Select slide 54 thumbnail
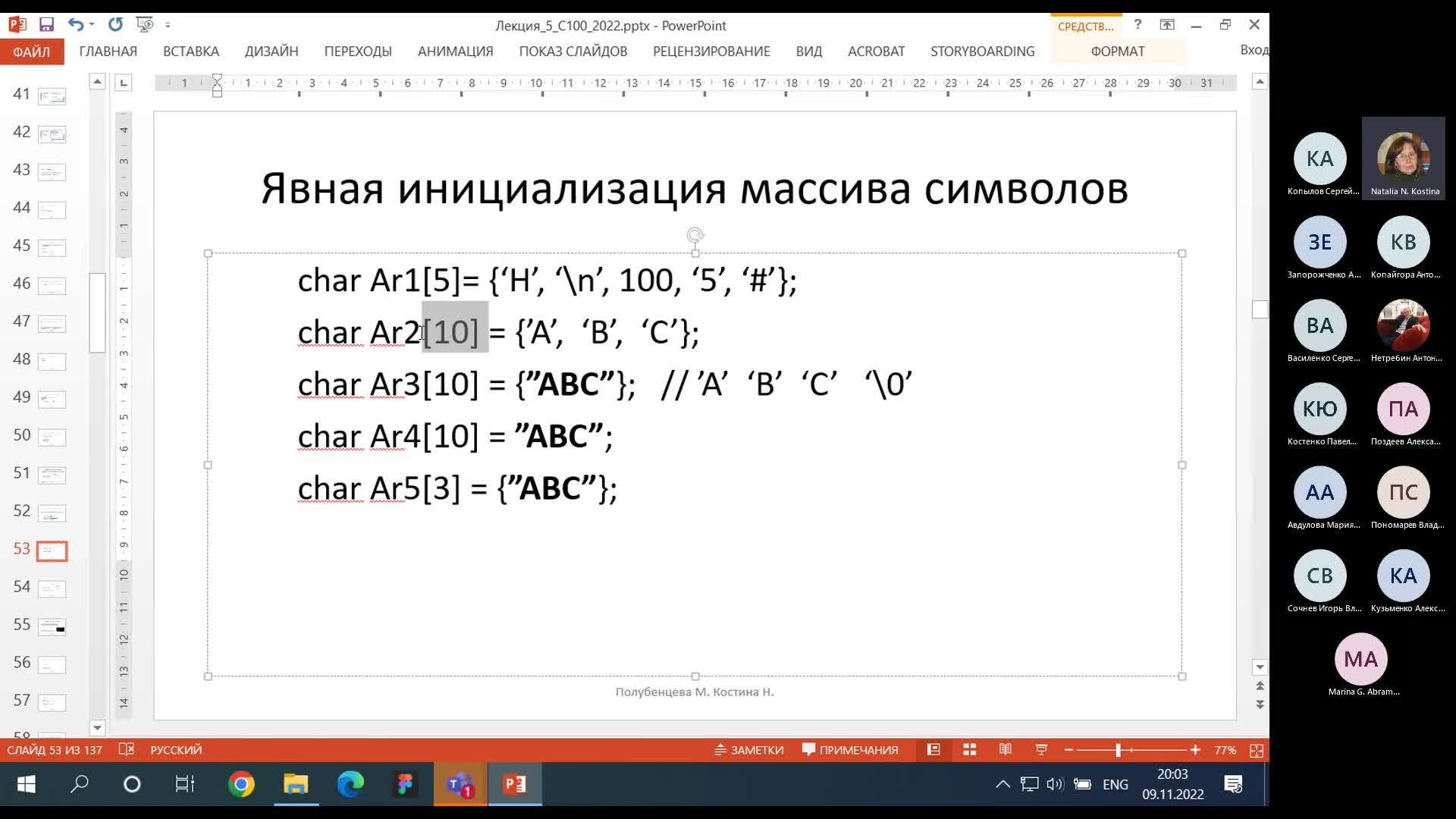 (52, 589)
